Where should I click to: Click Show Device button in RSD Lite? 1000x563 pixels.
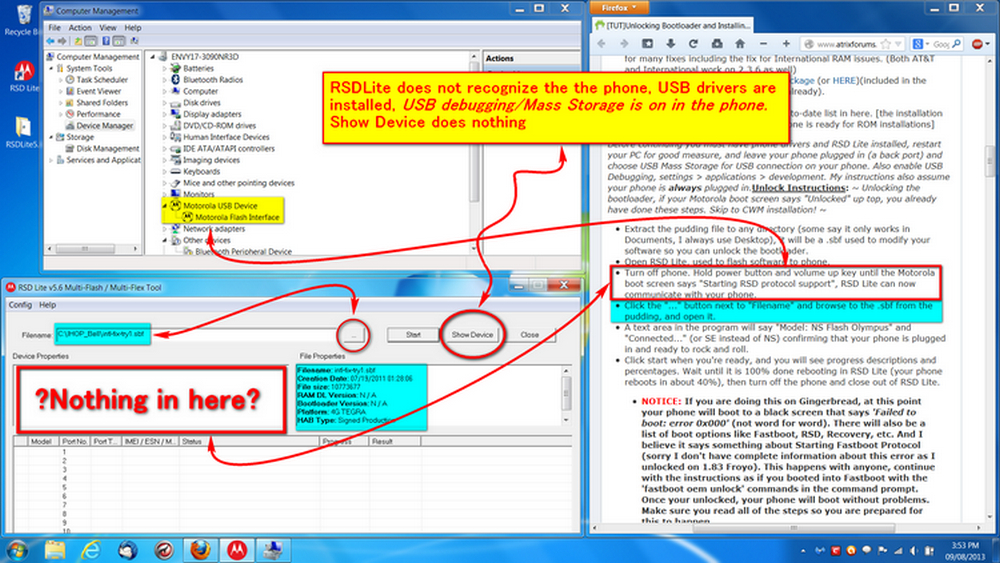[472, 335]
